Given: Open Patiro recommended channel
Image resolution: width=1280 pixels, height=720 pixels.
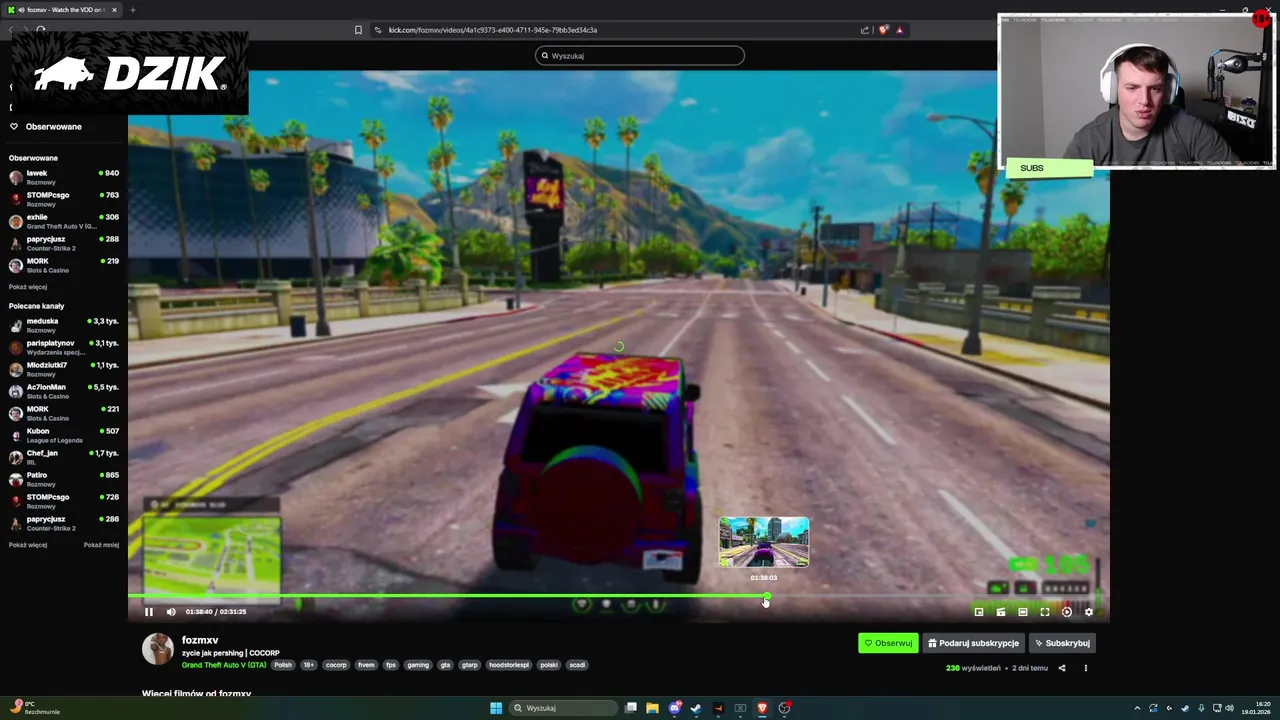Looking at the screenshot, I should pyautogui.click(x=64, y=479).
